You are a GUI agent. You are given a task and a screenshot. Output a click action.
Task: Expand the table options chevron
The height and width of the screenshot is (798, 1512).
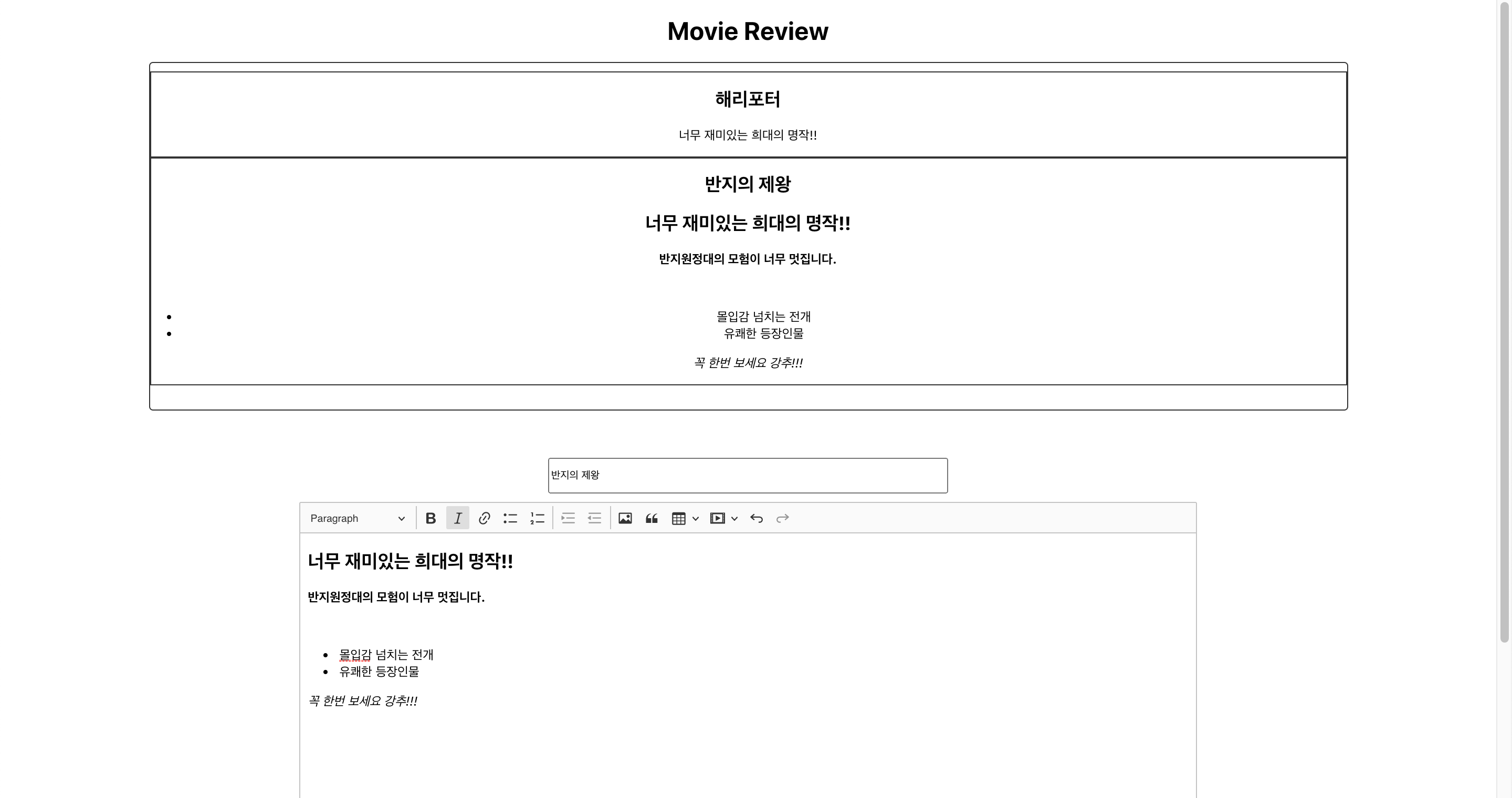click(696, 518)
